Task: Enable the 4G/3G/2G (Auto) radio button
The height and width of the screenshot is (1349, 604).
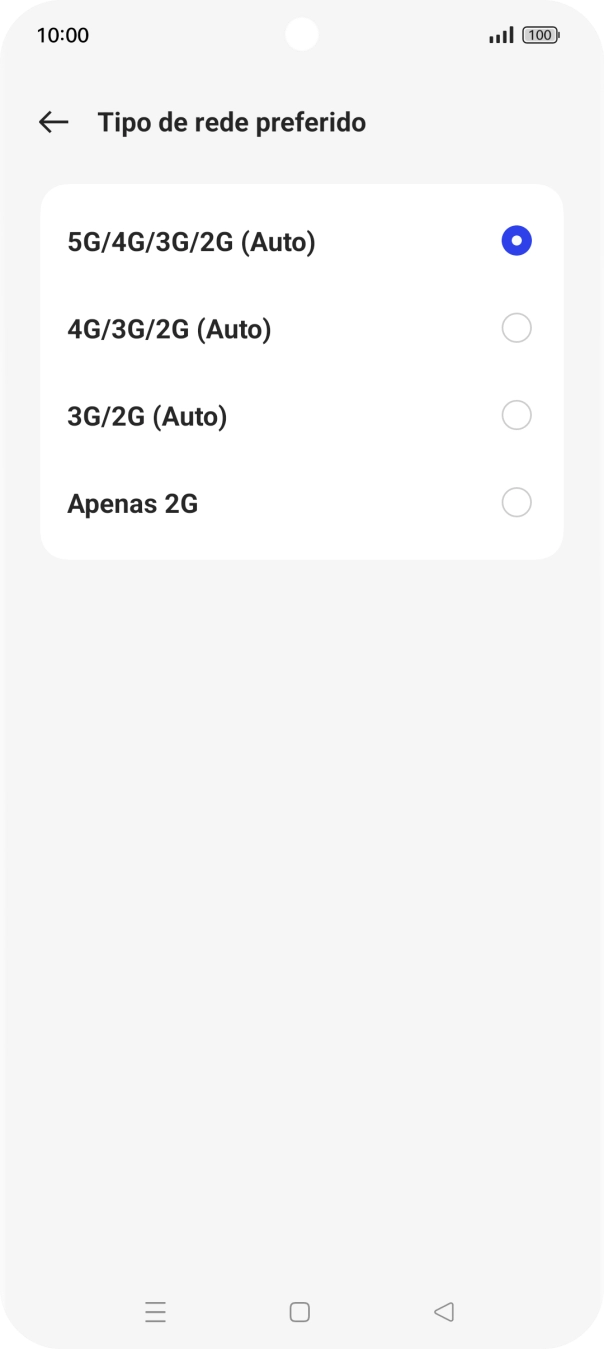Action: [516, 328]
